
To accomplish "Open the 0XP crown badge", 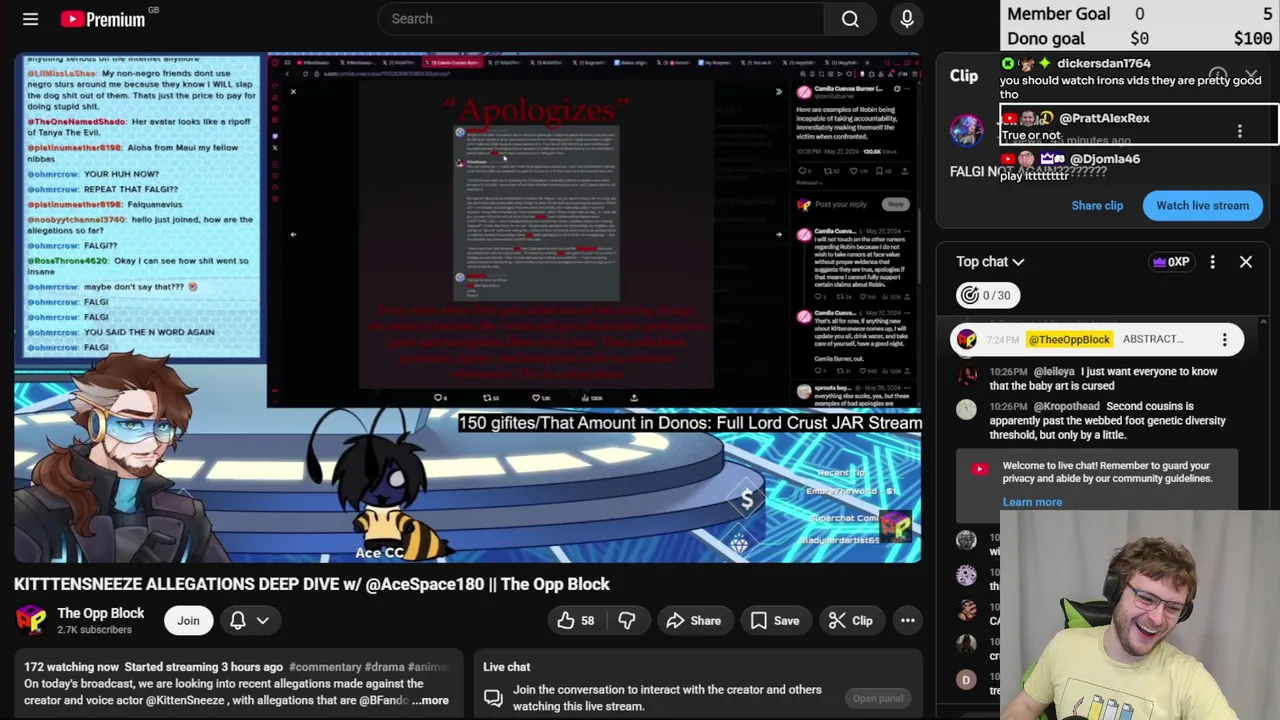I will [1171, 262].
